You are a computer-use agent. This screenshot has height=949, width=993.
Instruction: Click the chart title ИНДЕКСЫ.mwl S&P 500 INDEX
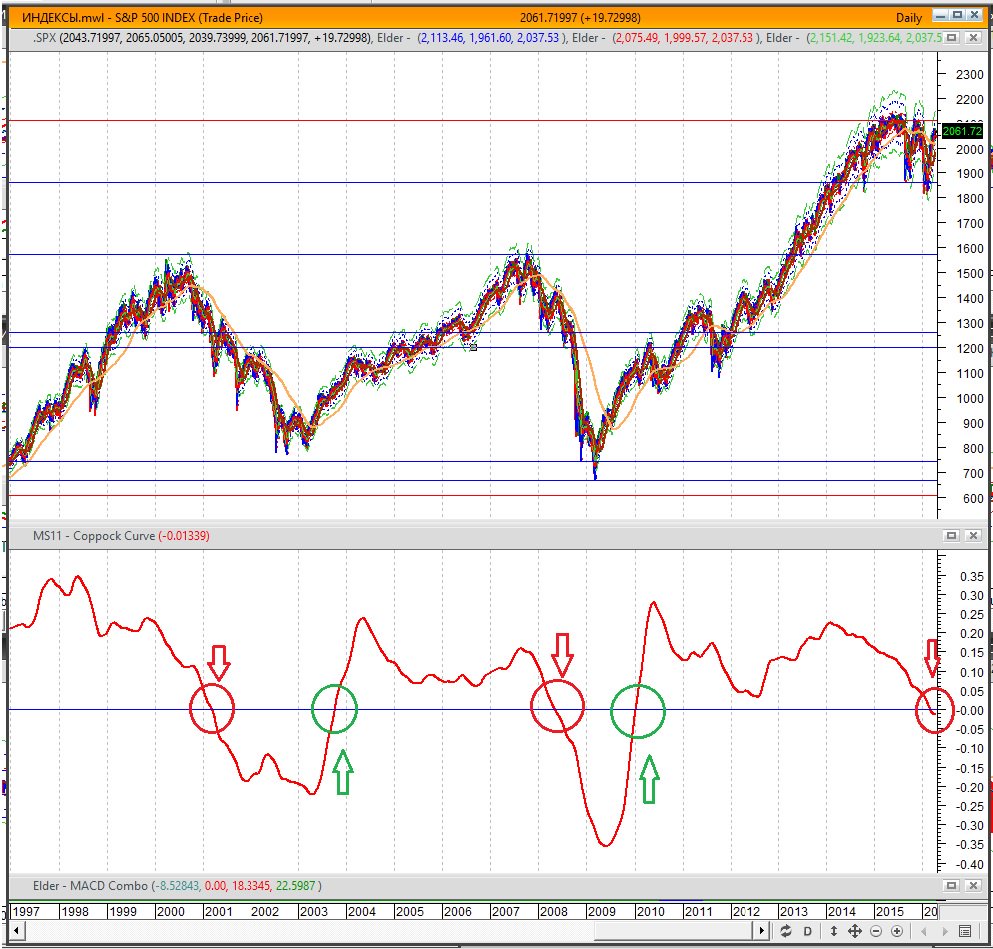(142, 18)
